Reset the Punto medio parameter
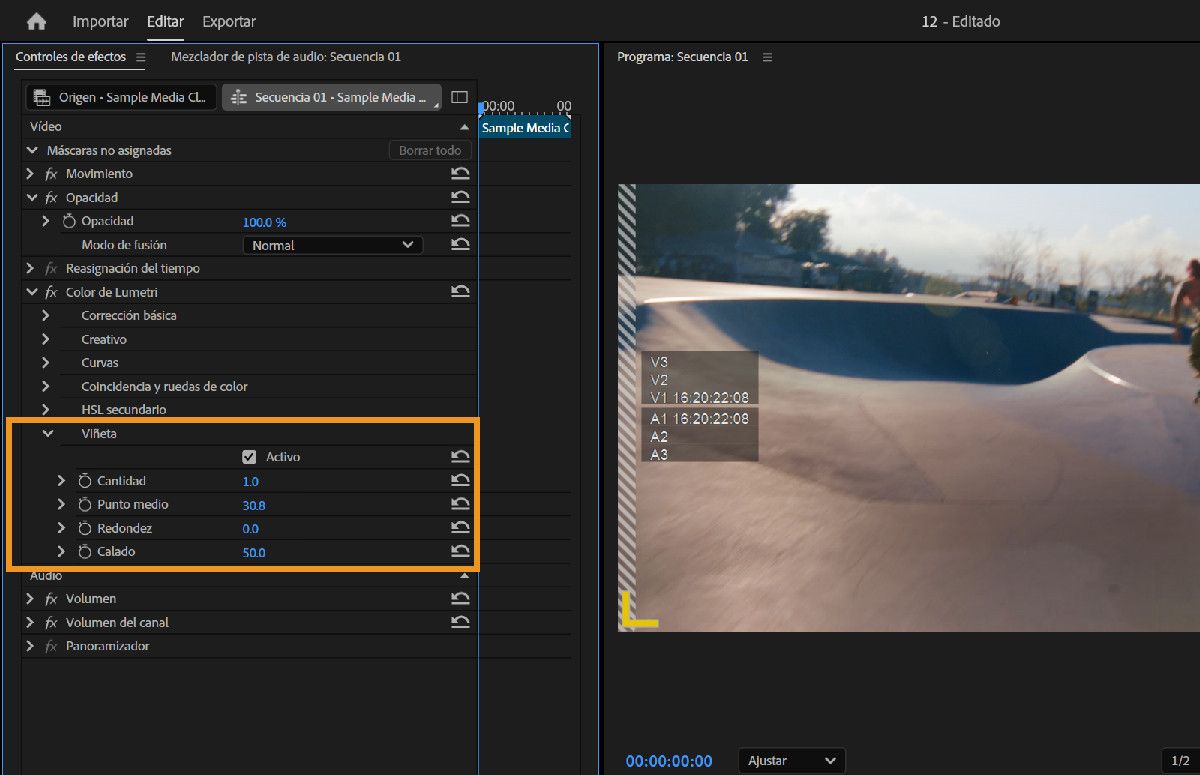 pos(460,505)
